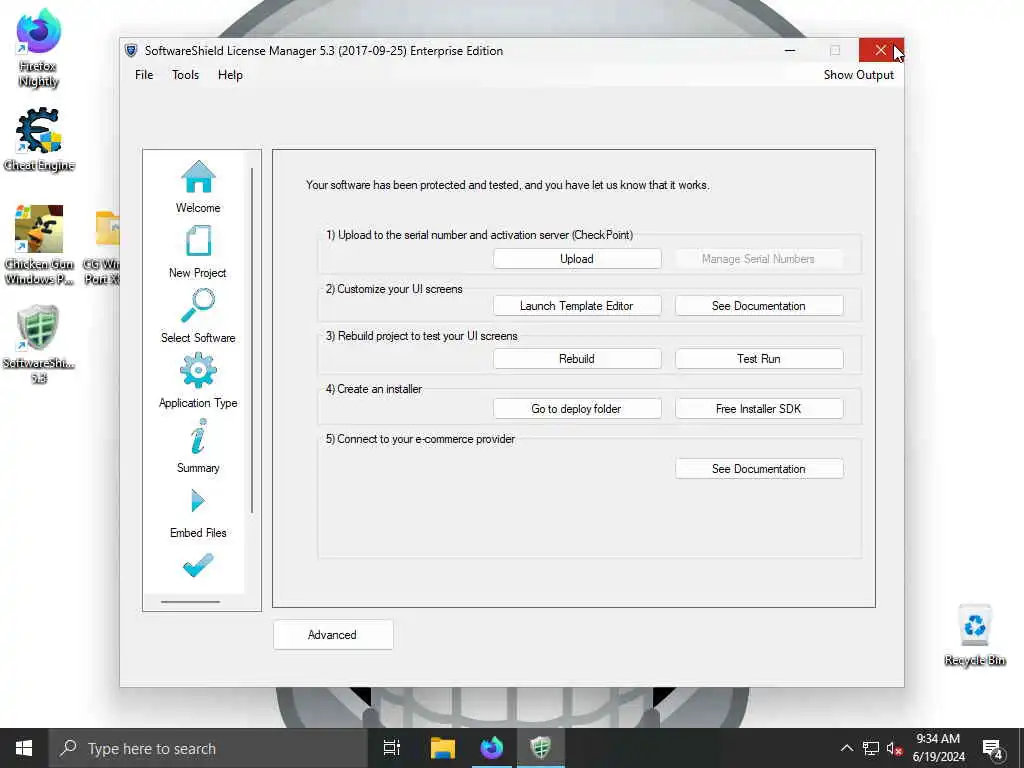This screenshot has height=768, width=1024.
Task: Click the Test Run button
Action: [759, 359]
